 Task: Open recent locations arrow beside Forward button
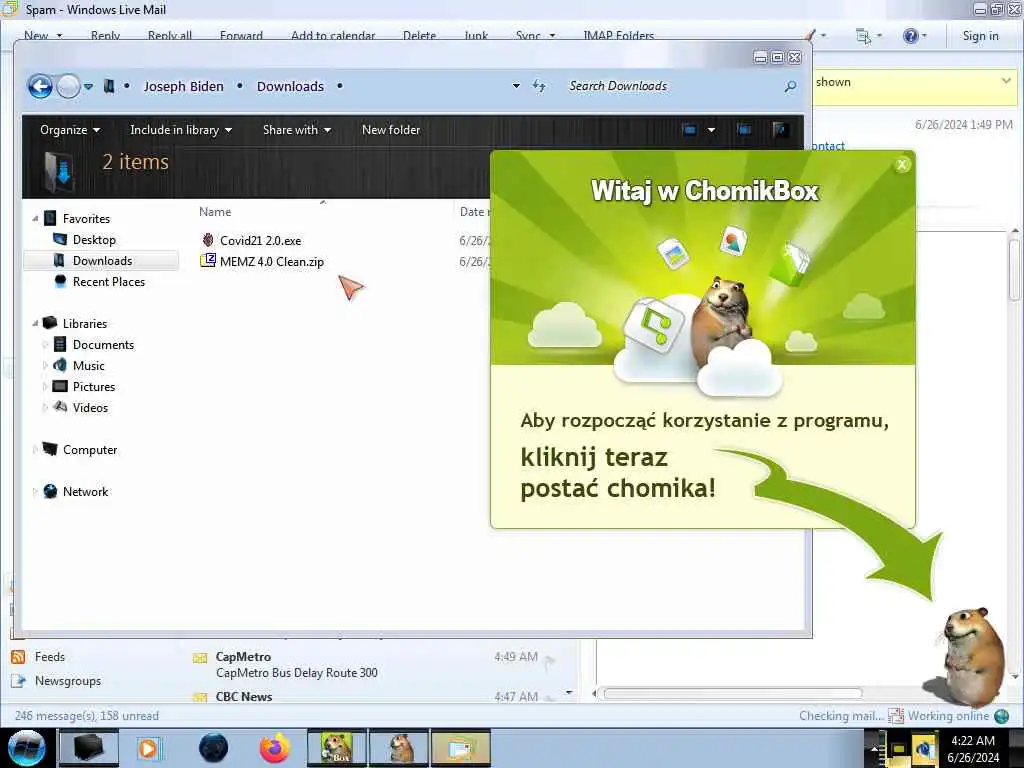click(88, 86)
